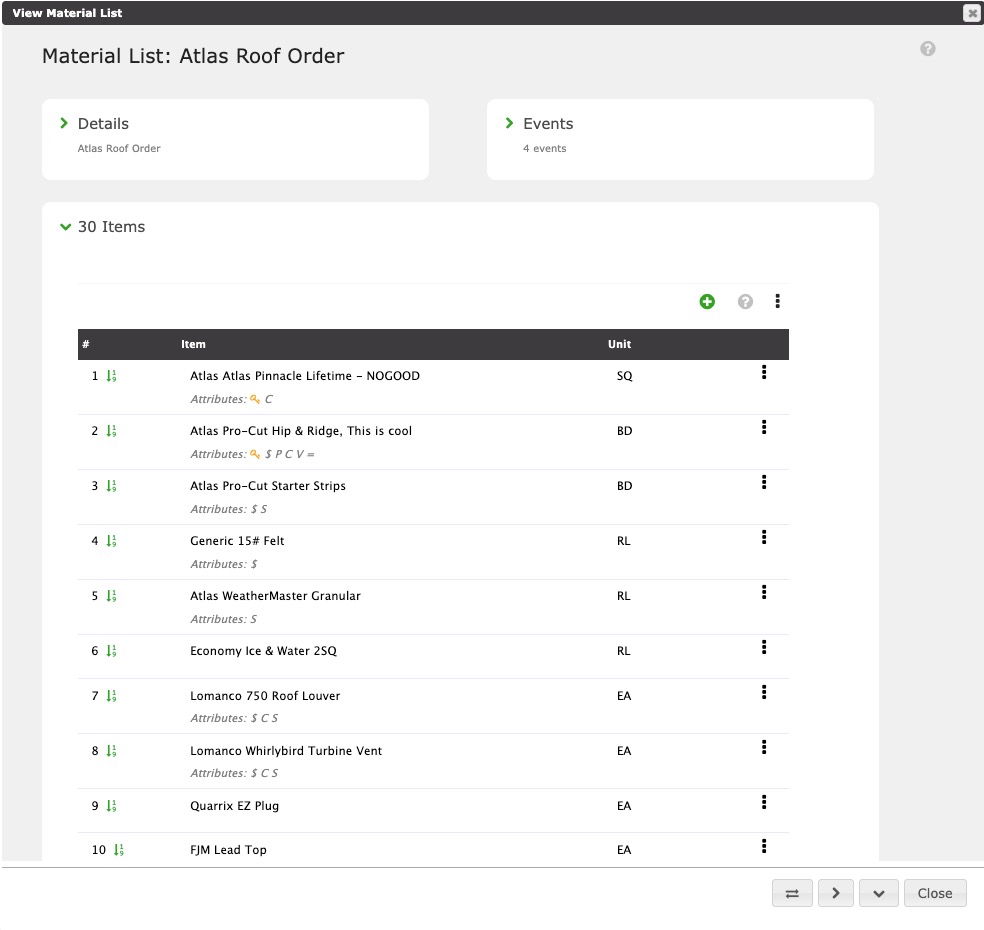
Task: Click item name Quarrix EZ Plug
Action: [x=235, y=806]
